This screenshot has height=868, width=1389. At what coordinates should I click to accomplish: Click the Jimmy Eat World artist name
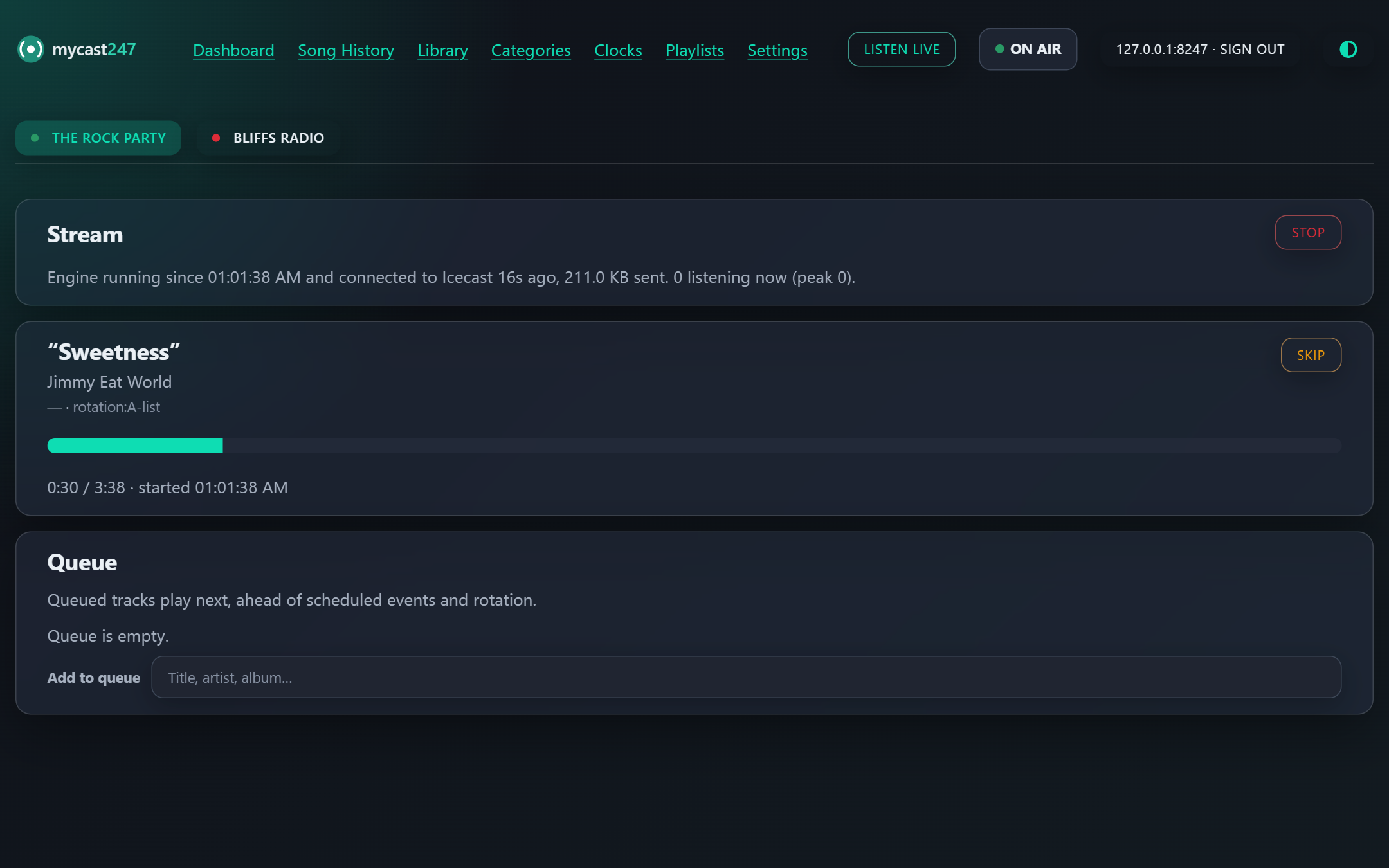tap(109, 382)
